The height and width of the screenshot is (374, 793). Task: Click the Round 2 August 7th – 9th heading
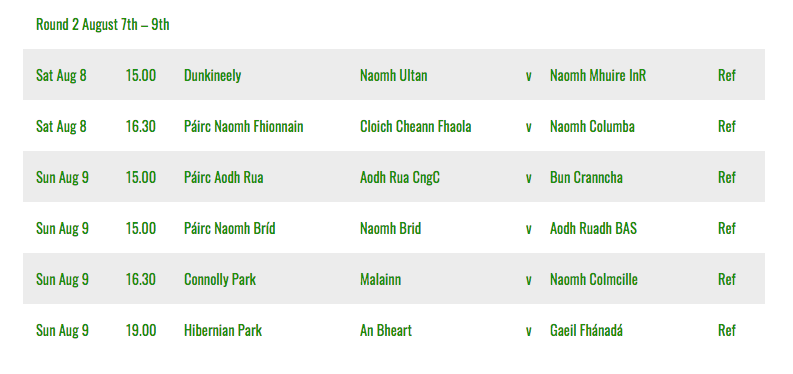pyautogui.click(x=103, y=24)
